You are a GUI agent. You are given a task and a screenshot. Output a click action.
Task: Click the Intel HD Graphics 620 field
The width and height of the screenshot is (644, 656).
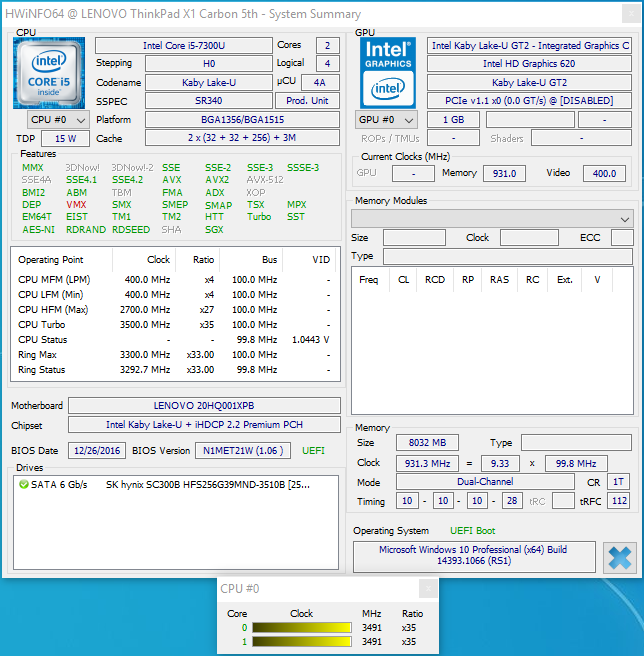click(x=529, y=64)
